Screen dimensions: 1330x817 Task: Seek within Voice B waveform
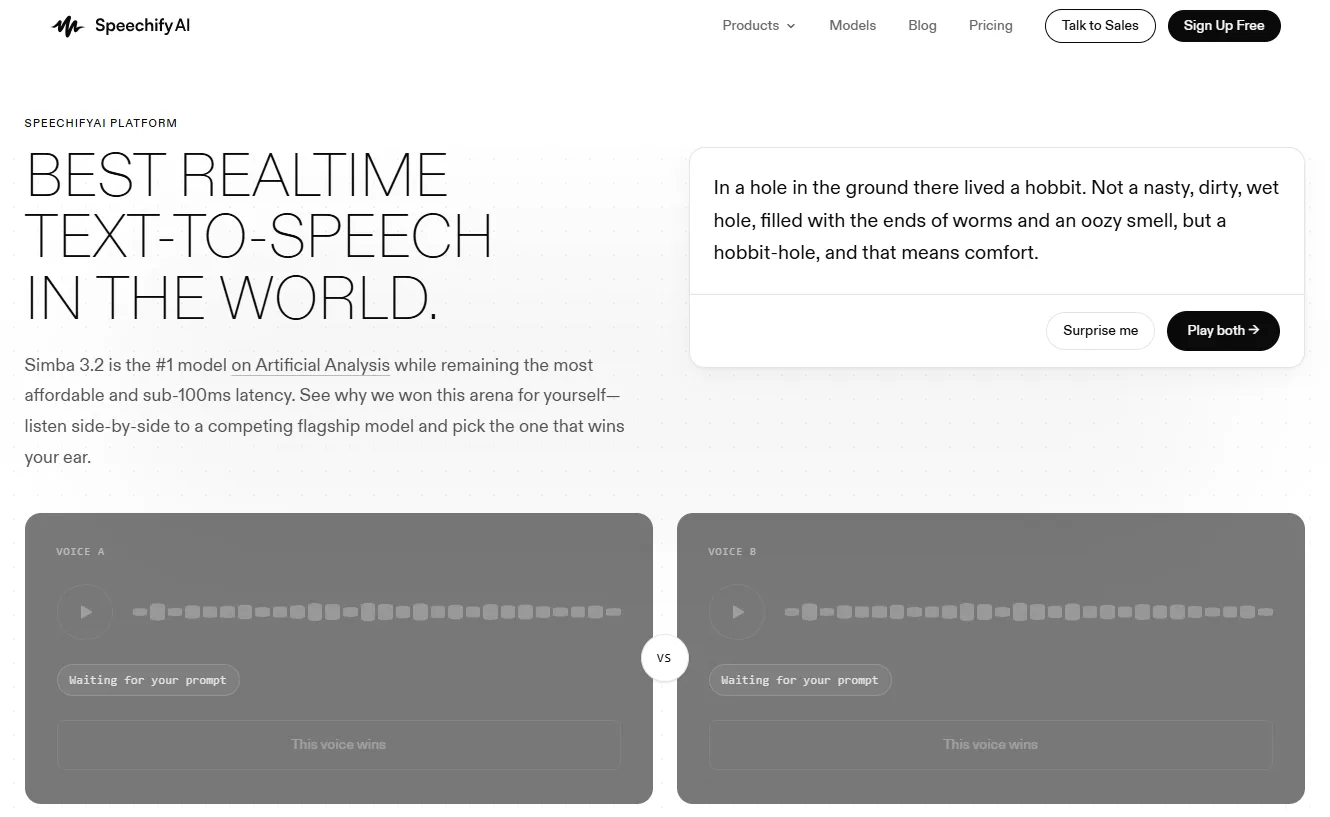1029,612
